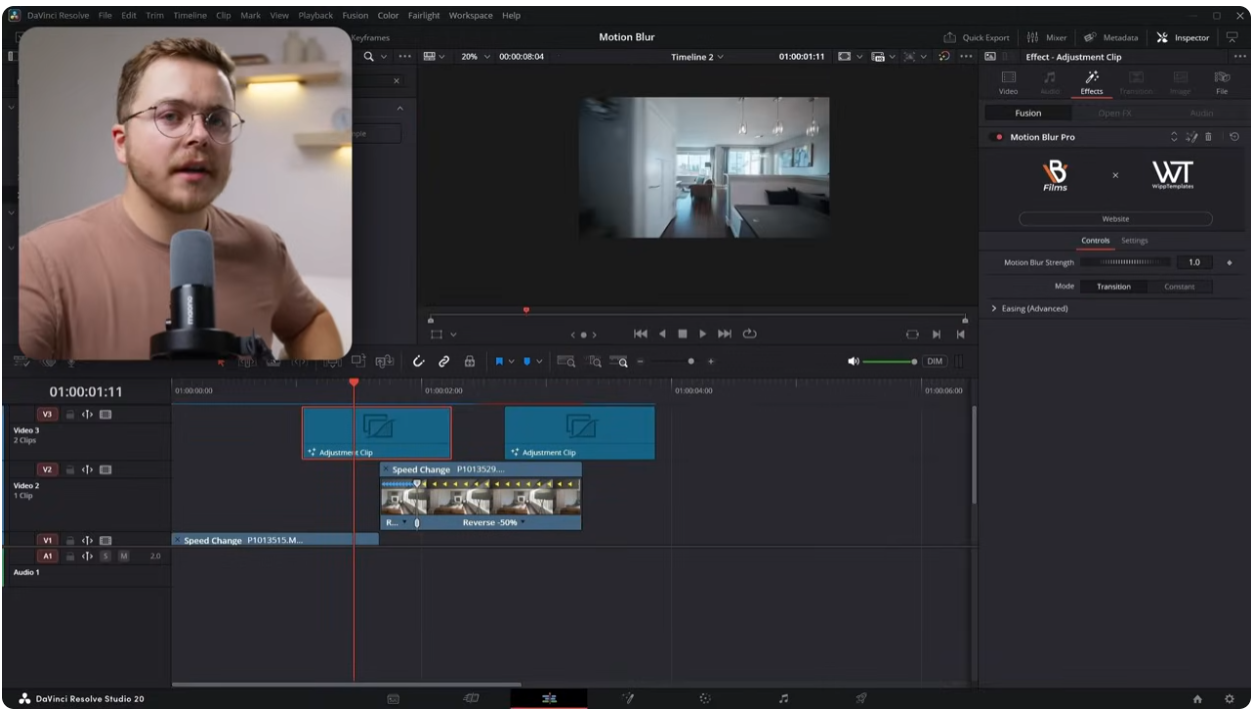Open the viewer zoom 20% dropdown
This screenshot has width=1259, height=718.
475,57
